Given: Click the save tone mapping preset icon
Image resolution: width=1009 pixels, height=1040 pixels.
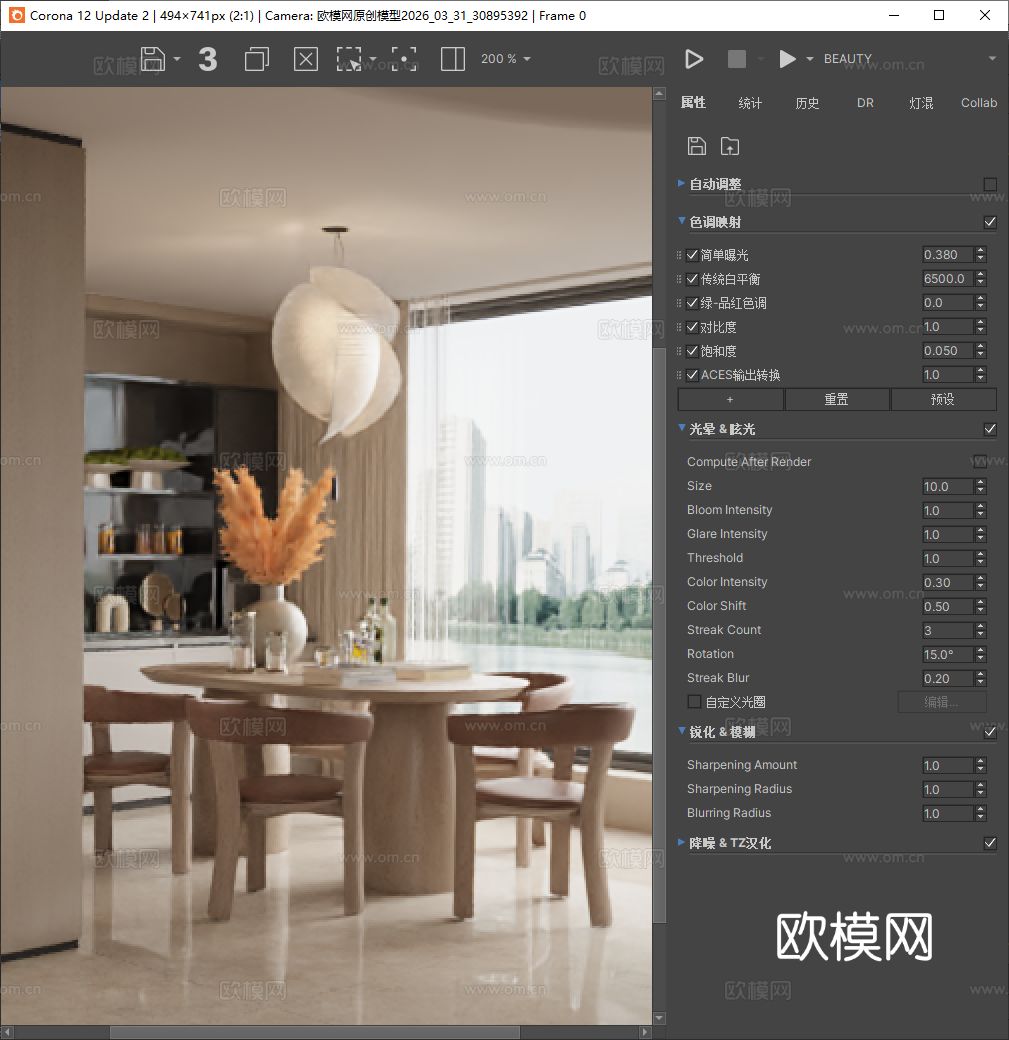Looking at the screenshot, I should click(x=697, y=146).
